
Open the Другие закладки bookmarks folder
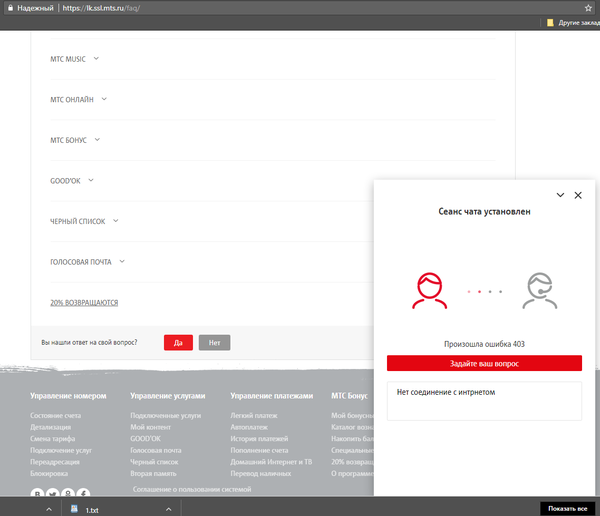click(570, 21)
